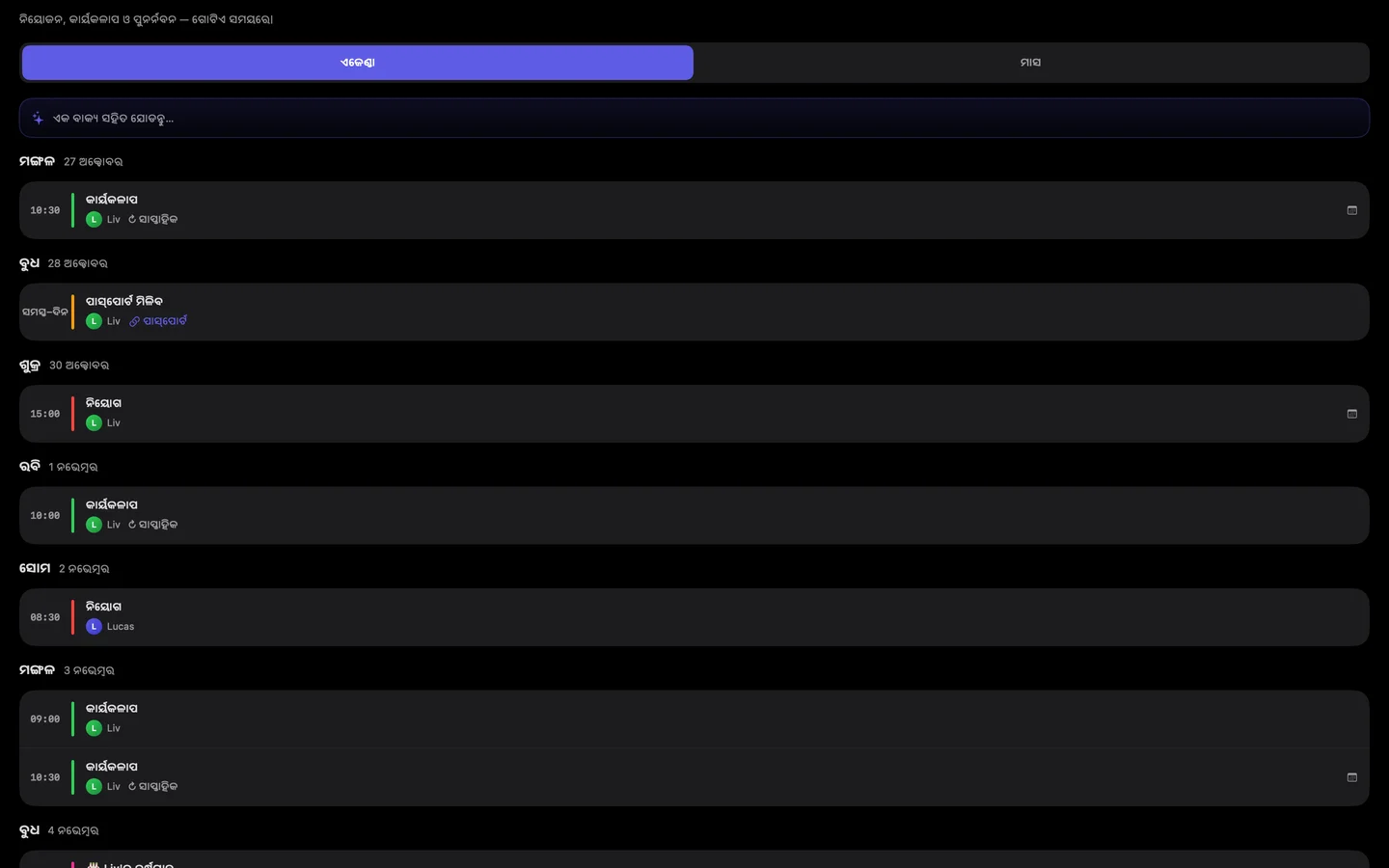
Task: Select the ଶୁକ୍ର 30 ଅକ୍ଟୋବର day header
Action: click(x=65, y=366)
